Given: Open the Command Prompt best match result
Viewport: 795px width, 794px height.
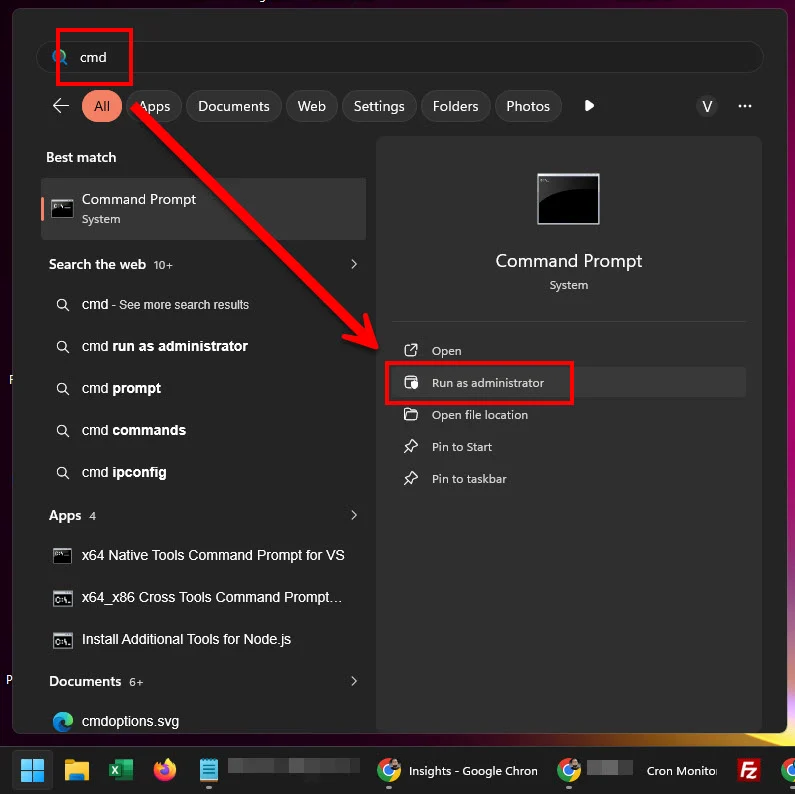Looking at the screenshot, I should tap(203, 209).
